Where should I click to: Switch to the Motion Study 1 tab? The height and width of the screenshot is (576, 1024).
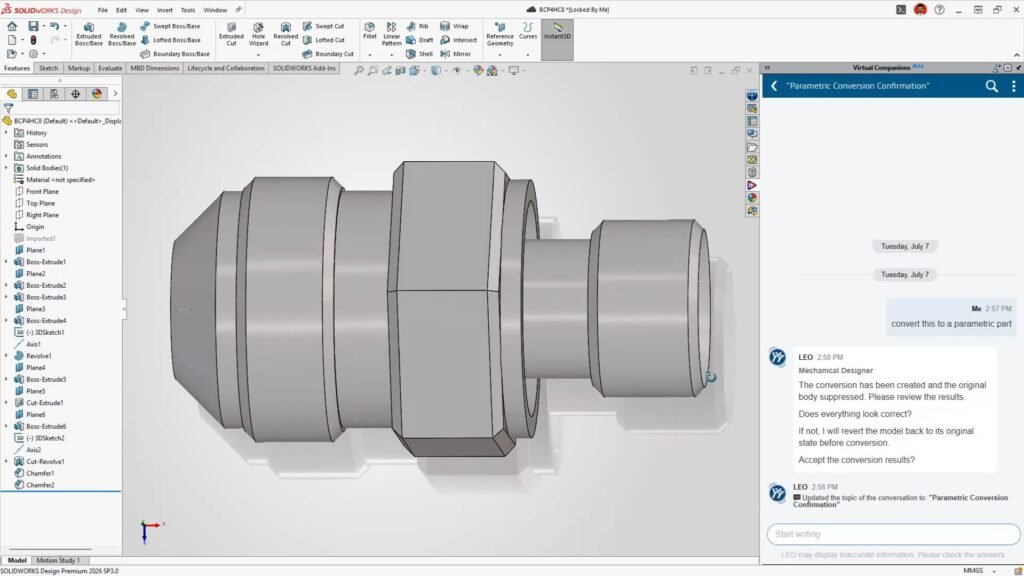pyautogui.click(x=57, y=560)
